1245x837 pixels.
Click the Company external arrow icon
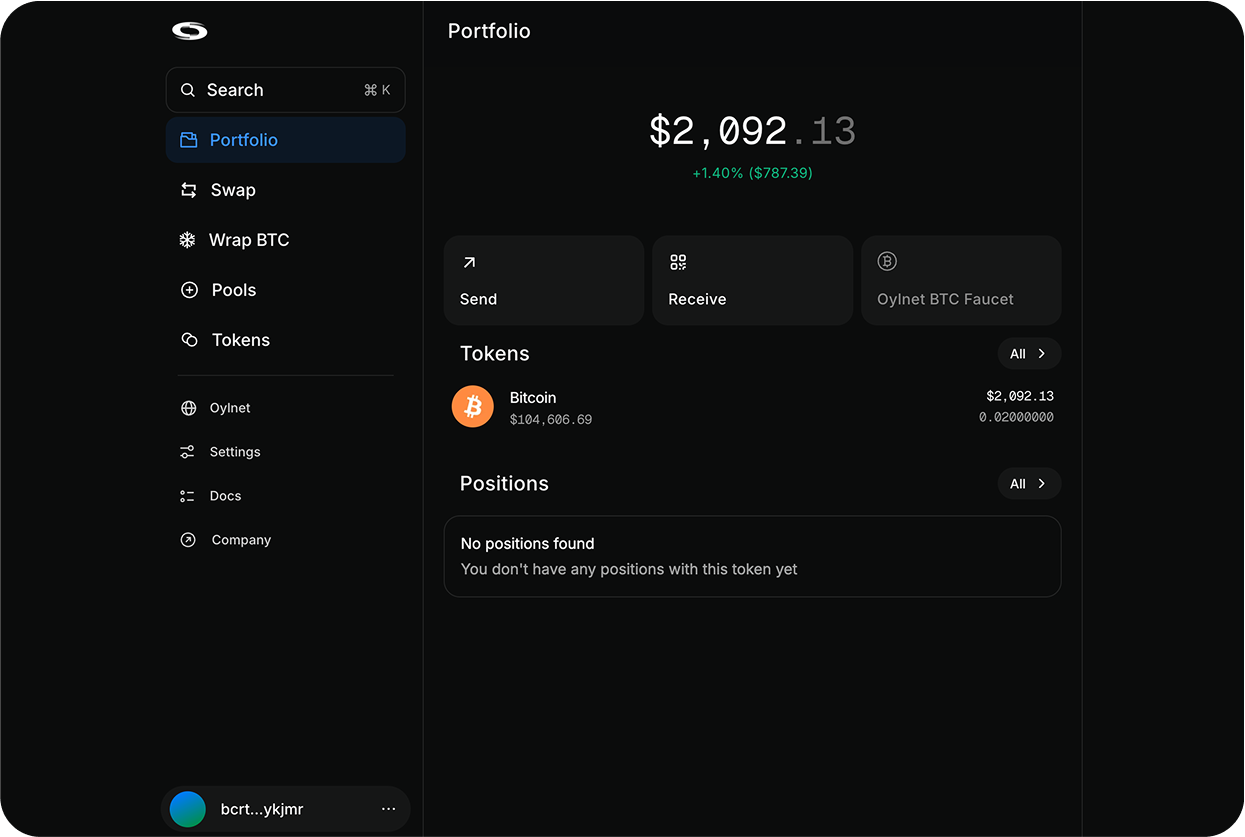[187, 540]
